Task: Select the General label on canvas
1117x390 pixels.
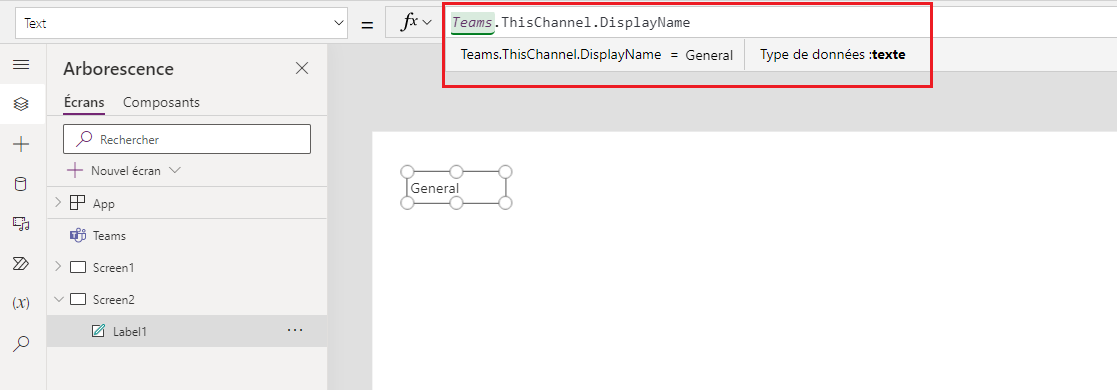Action: (x=457, y=188)
